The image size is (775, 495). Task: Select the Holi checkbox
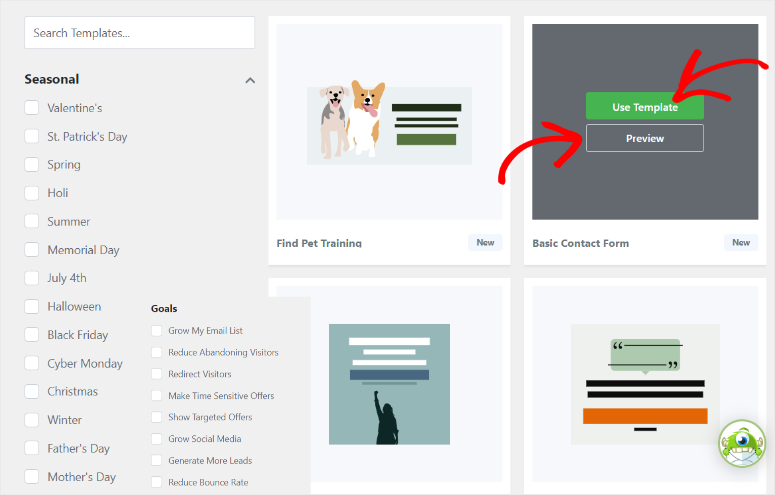click(32, 193)
